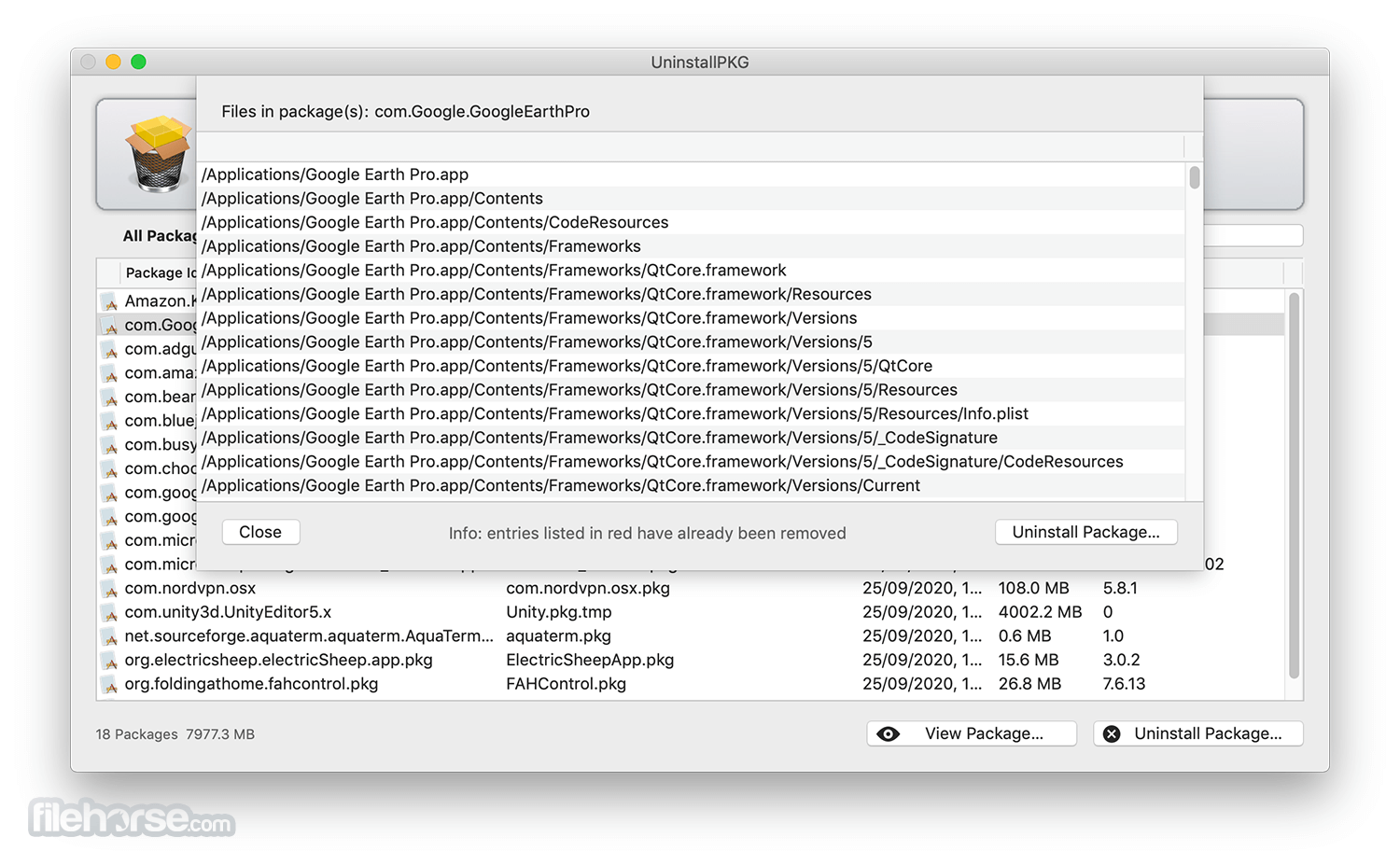
Task: Click the '26.8 MB' size cell
Action: click(1030, 685)
